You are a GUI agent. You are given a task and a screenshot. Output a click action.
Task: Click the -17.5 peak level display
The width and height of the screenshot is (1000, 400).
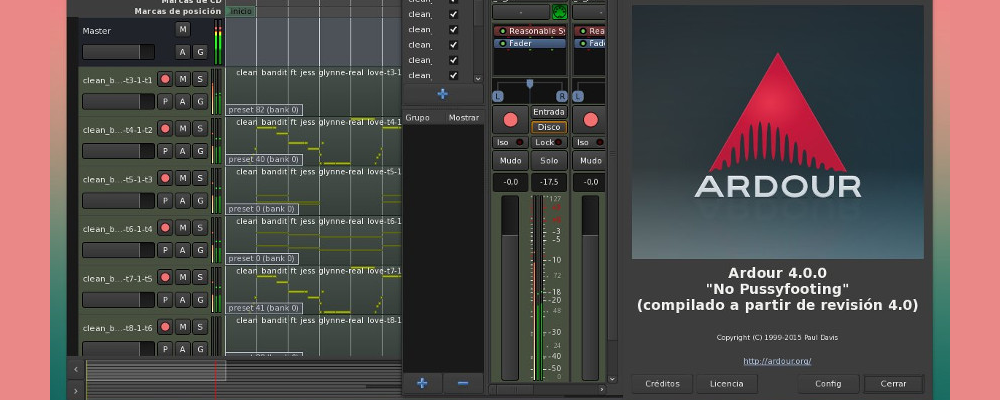(x=549, y=182)
